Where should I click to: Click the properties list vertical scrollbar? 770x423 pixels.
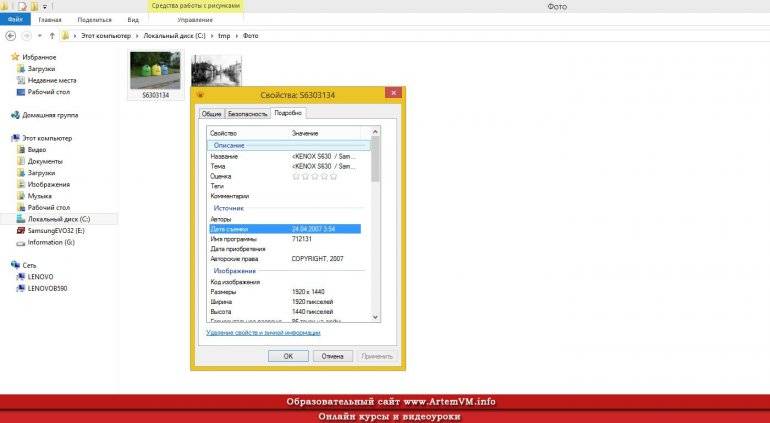point(375,160)
